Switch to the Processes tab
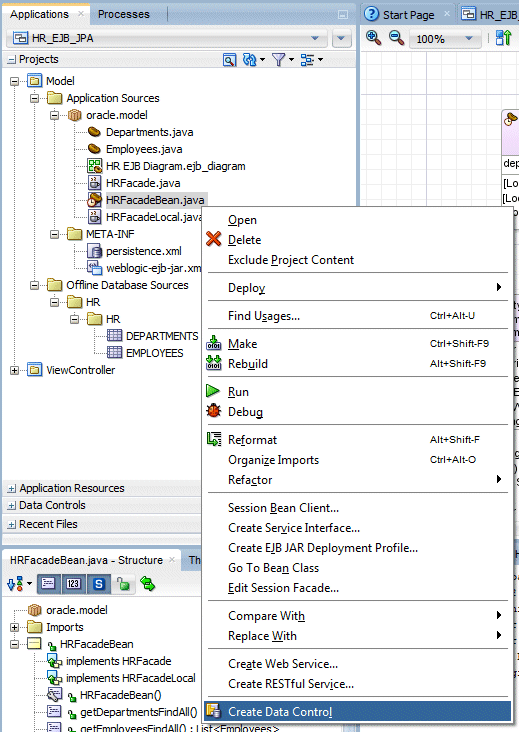This screenshot has width=519, height=732. pos(124,14)
